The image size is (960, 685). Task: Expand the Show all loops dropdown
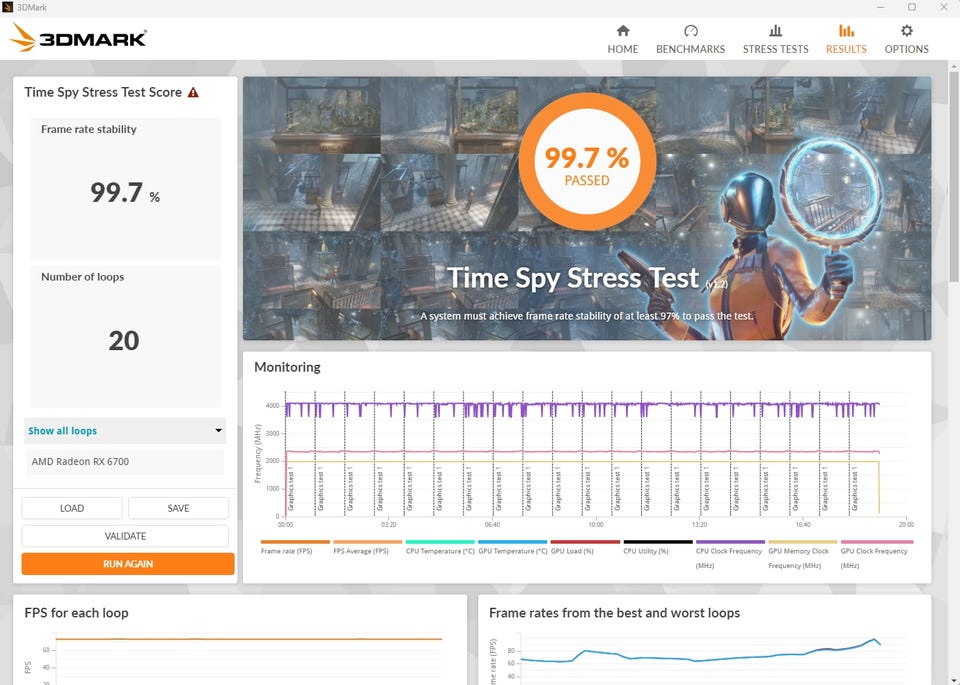[125, 431]
